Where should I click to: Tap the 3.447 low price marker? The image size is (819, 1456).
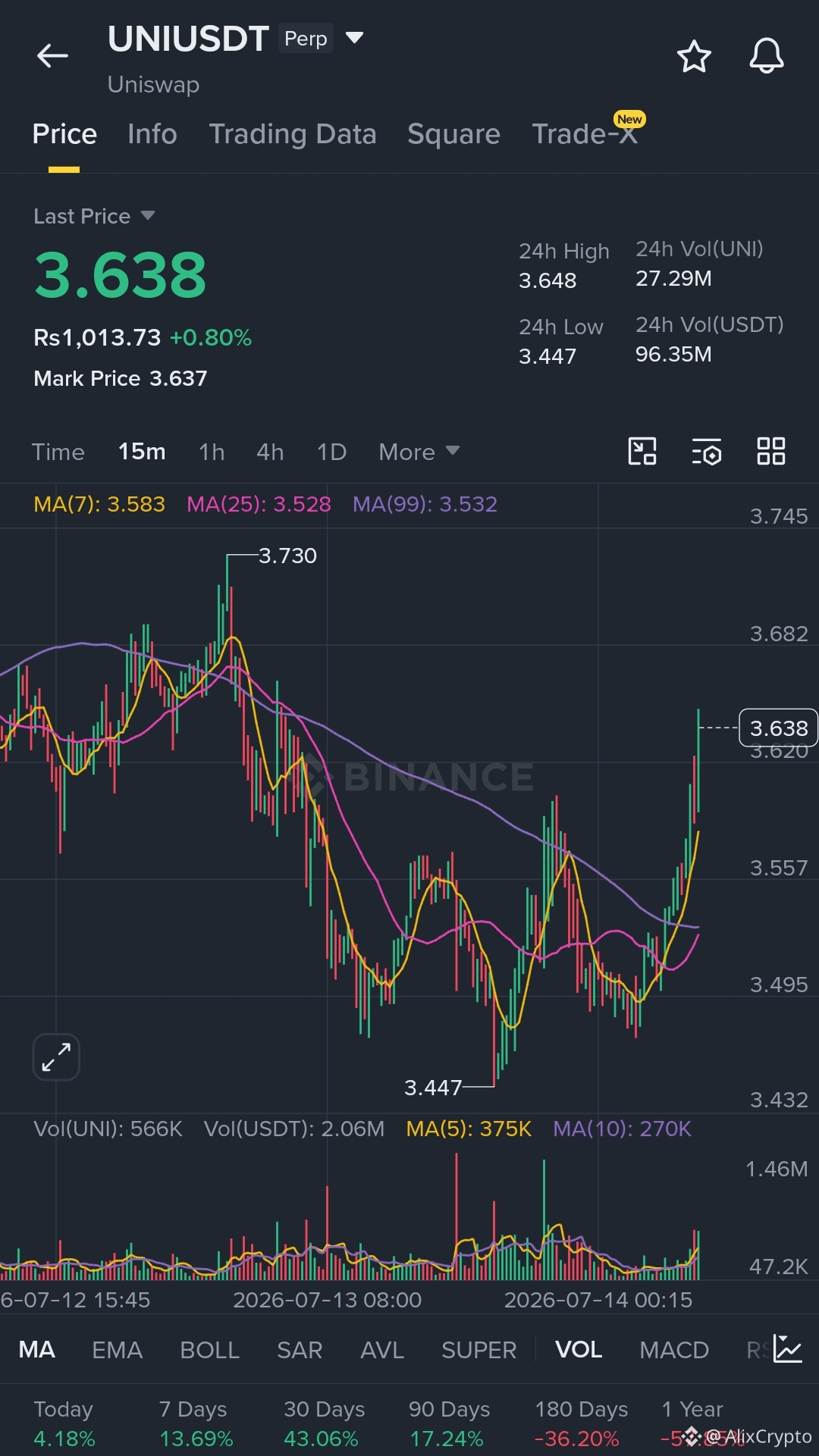pyautogui.click(x=433, y=1088)
